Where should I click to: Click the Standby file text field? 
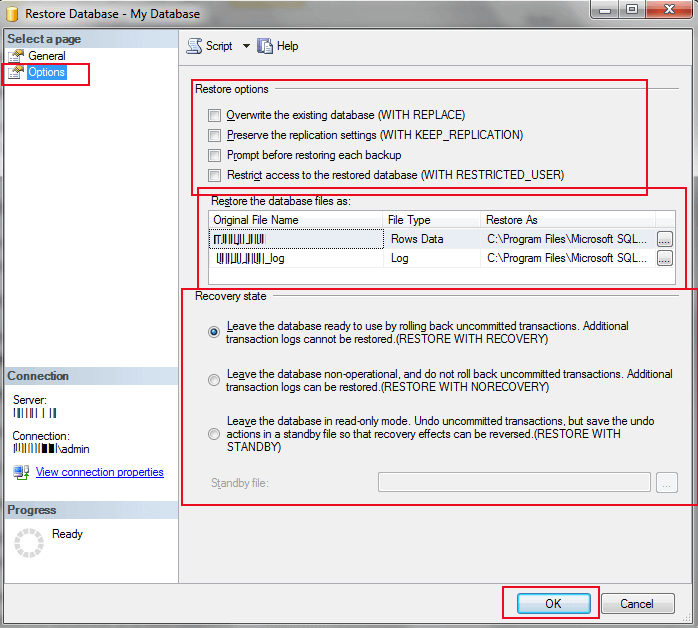514,483
